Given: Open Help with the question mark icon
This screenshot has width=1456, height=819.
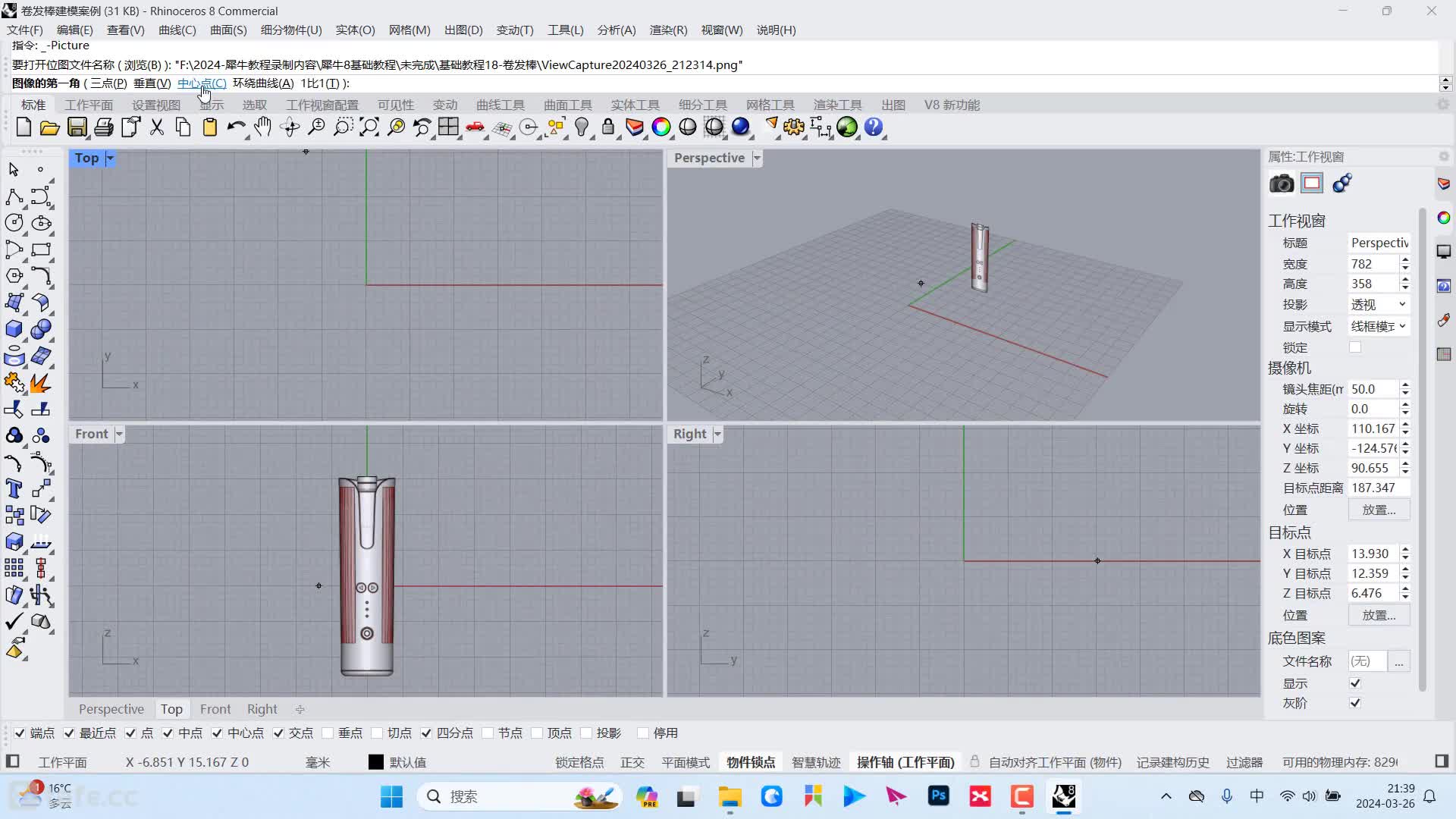Looking at the screenshot, I should (874, 127).
